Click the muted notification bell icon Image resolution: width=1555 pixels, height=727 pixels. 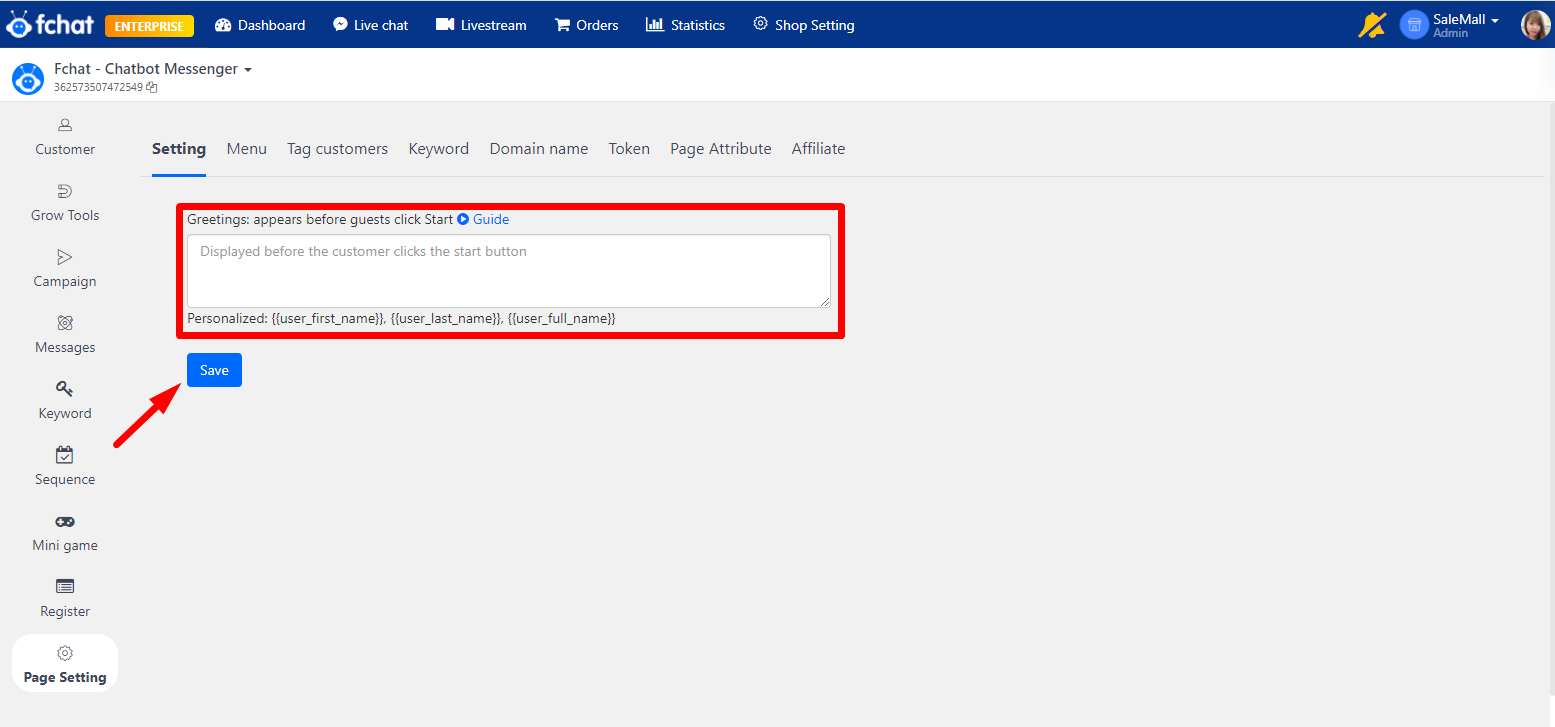(x=1372, y=25)
